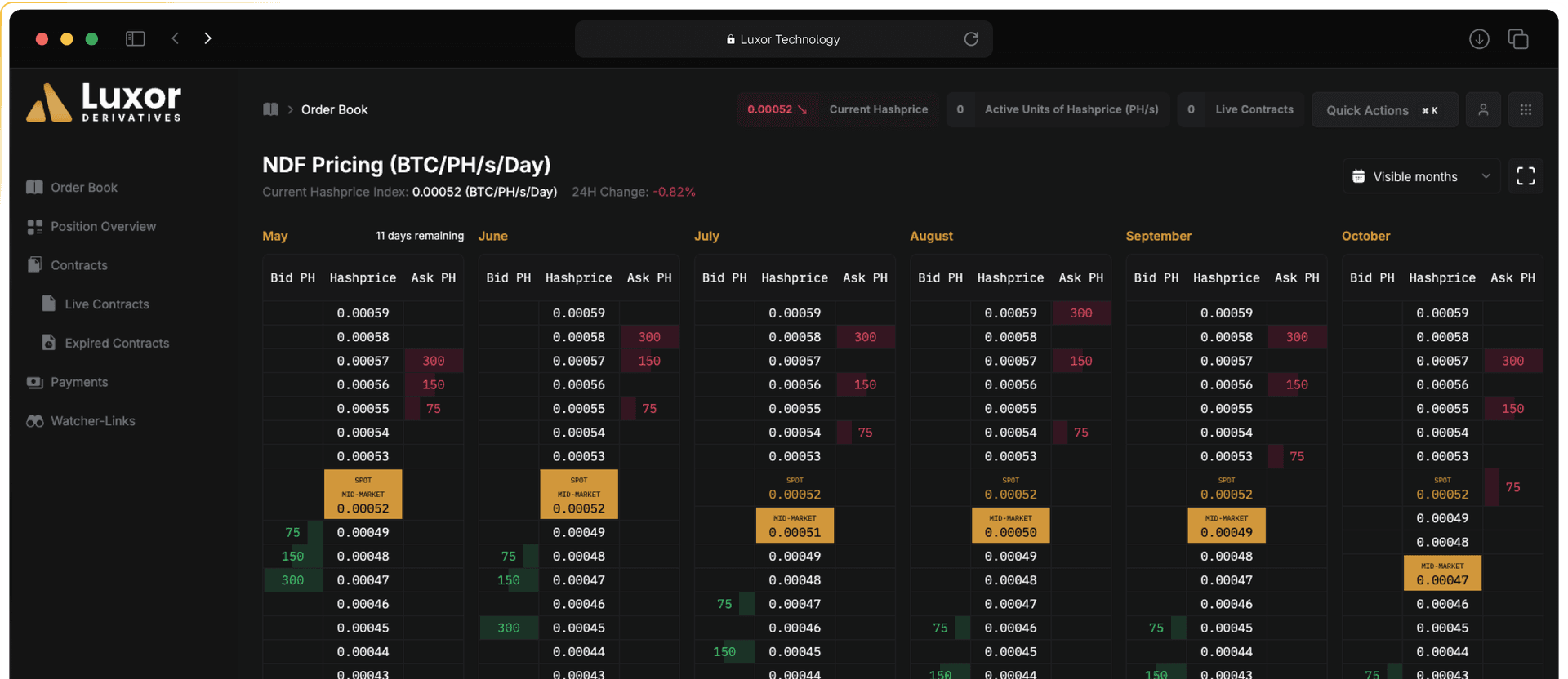
Task: Open the user profile icon
Action: click(1483, 109)
